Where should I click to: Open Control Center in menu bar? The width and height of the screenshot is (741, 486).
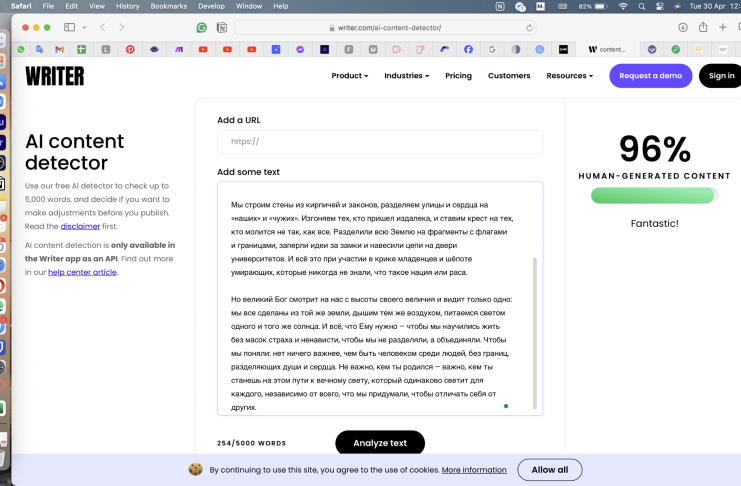click(660, 6)
